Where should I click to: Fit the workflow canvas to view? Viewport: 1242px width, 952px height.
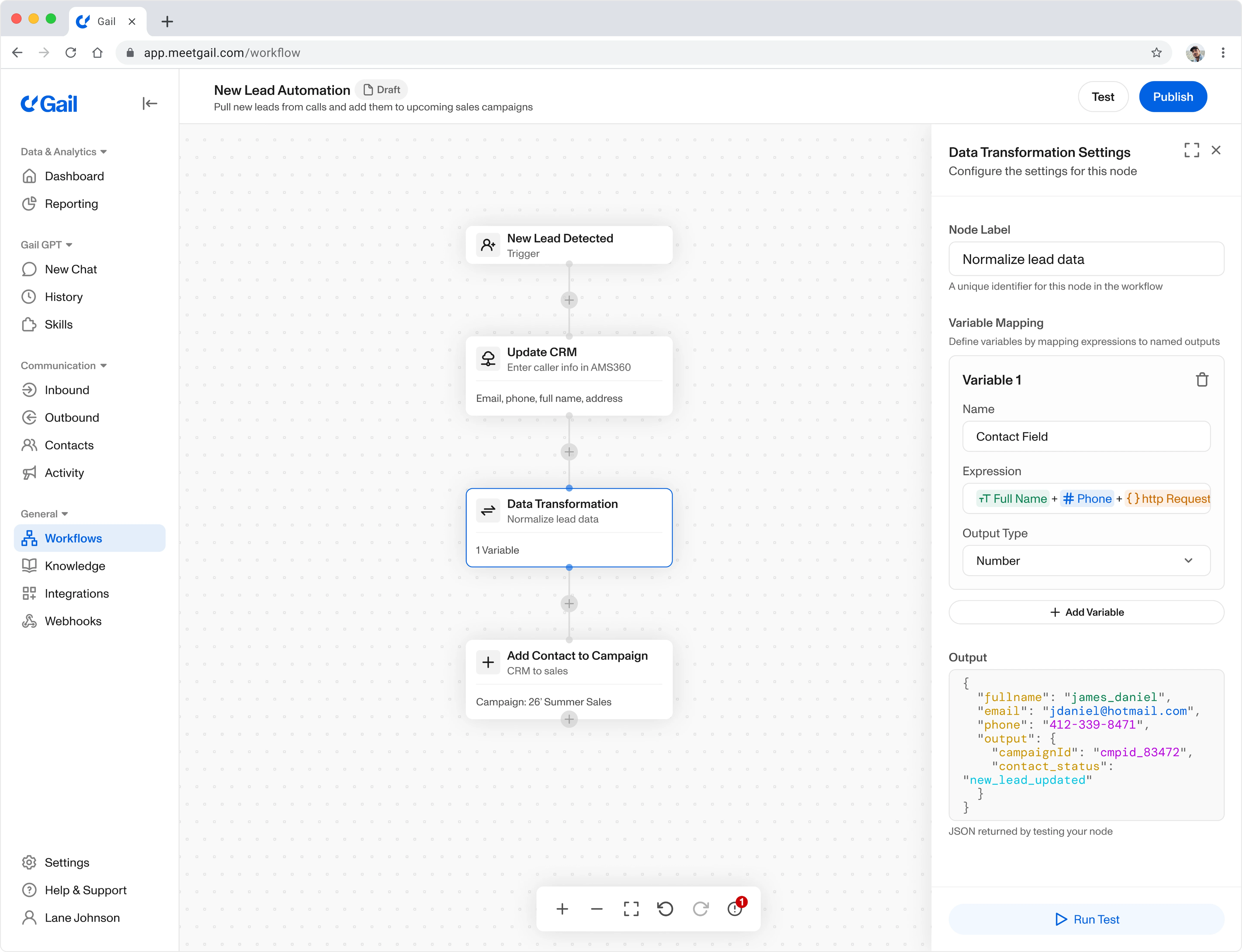(x=631, y=909)
